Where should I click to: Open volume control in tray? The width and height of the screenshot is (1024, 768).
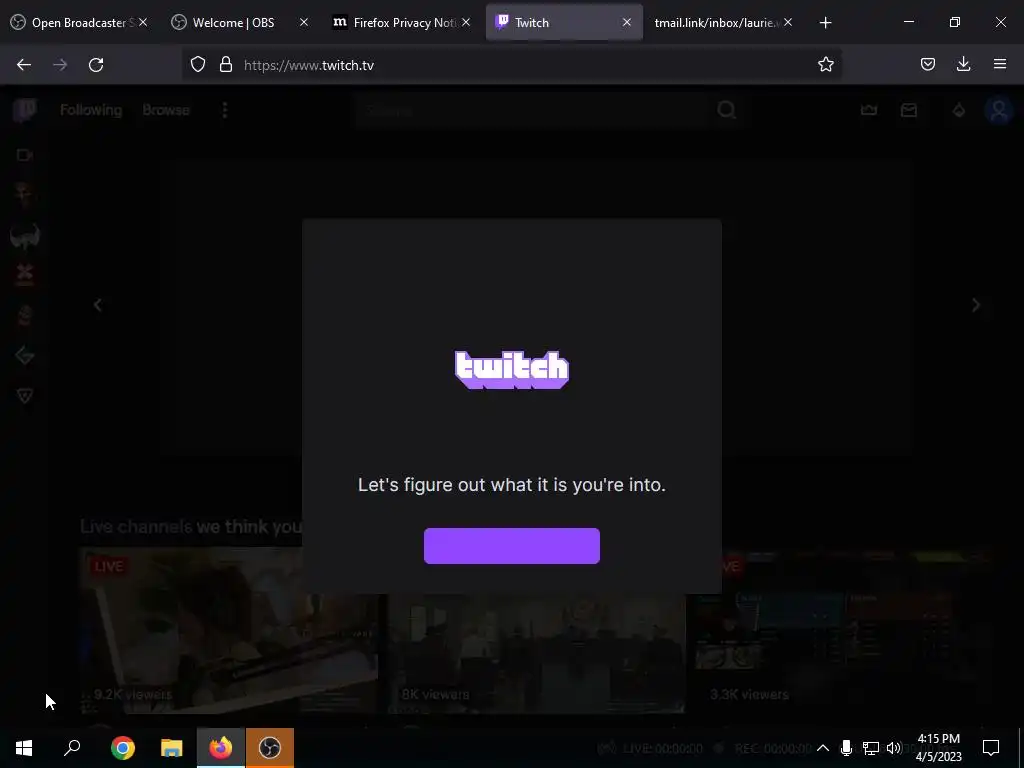coord(894,748)
